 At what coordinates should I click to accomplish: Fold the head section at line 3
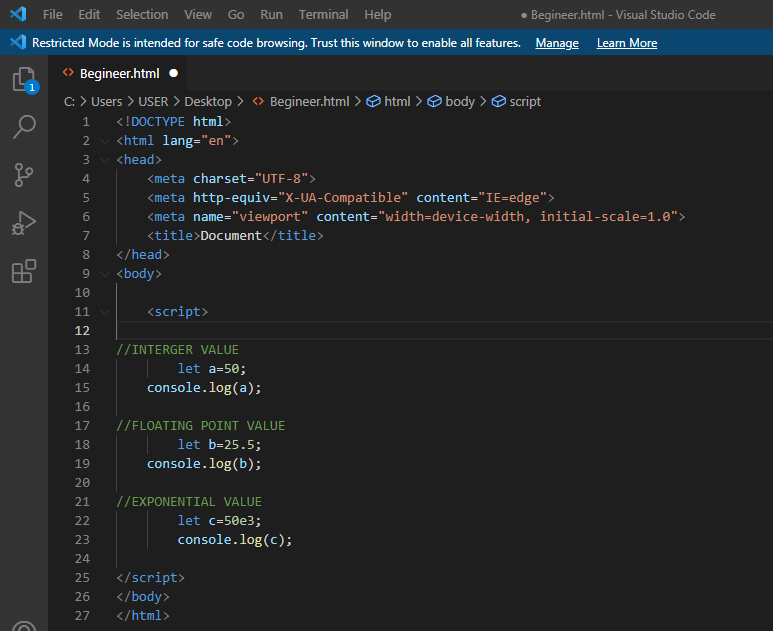point(105,160)
